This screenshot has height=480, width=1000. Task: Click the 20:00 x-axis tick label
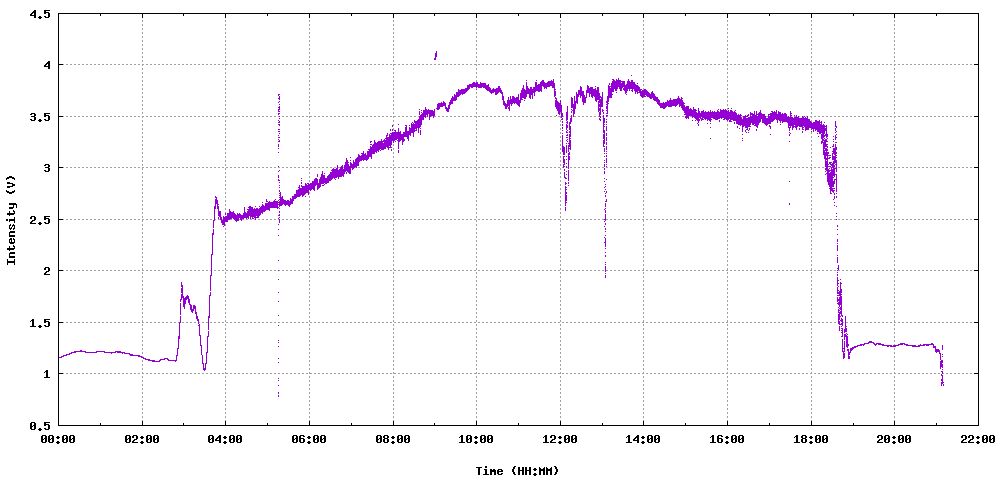tap(894, 439)
